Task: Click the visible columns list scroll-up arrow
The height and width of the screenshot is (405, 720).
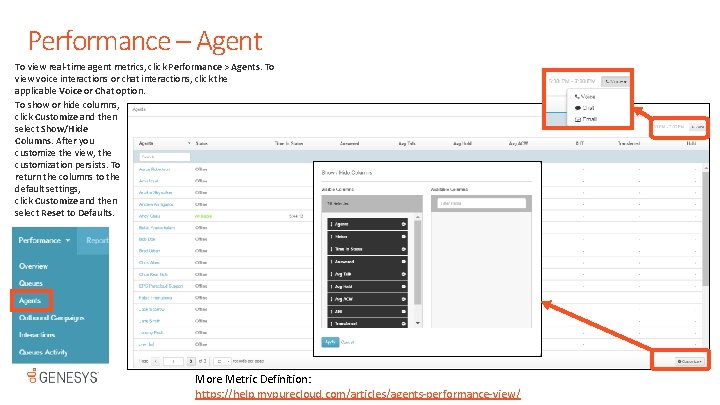Action: click(x=417, y=217)
